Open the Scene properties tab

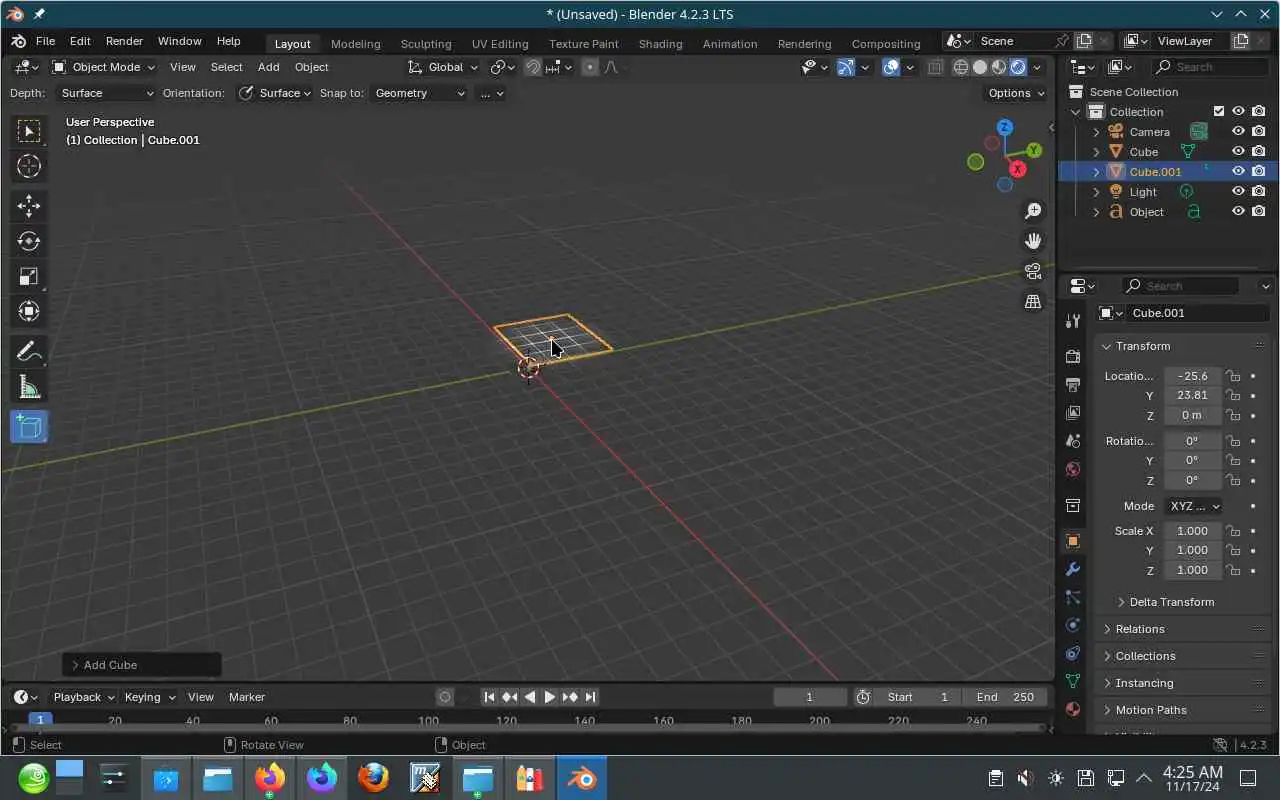pyautogui.click(x=1073, y=440)
